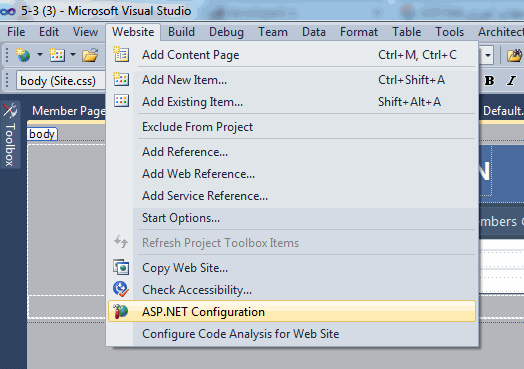Open Start Options... from the menu
524x369 pixels.
(x=292, y=218)
